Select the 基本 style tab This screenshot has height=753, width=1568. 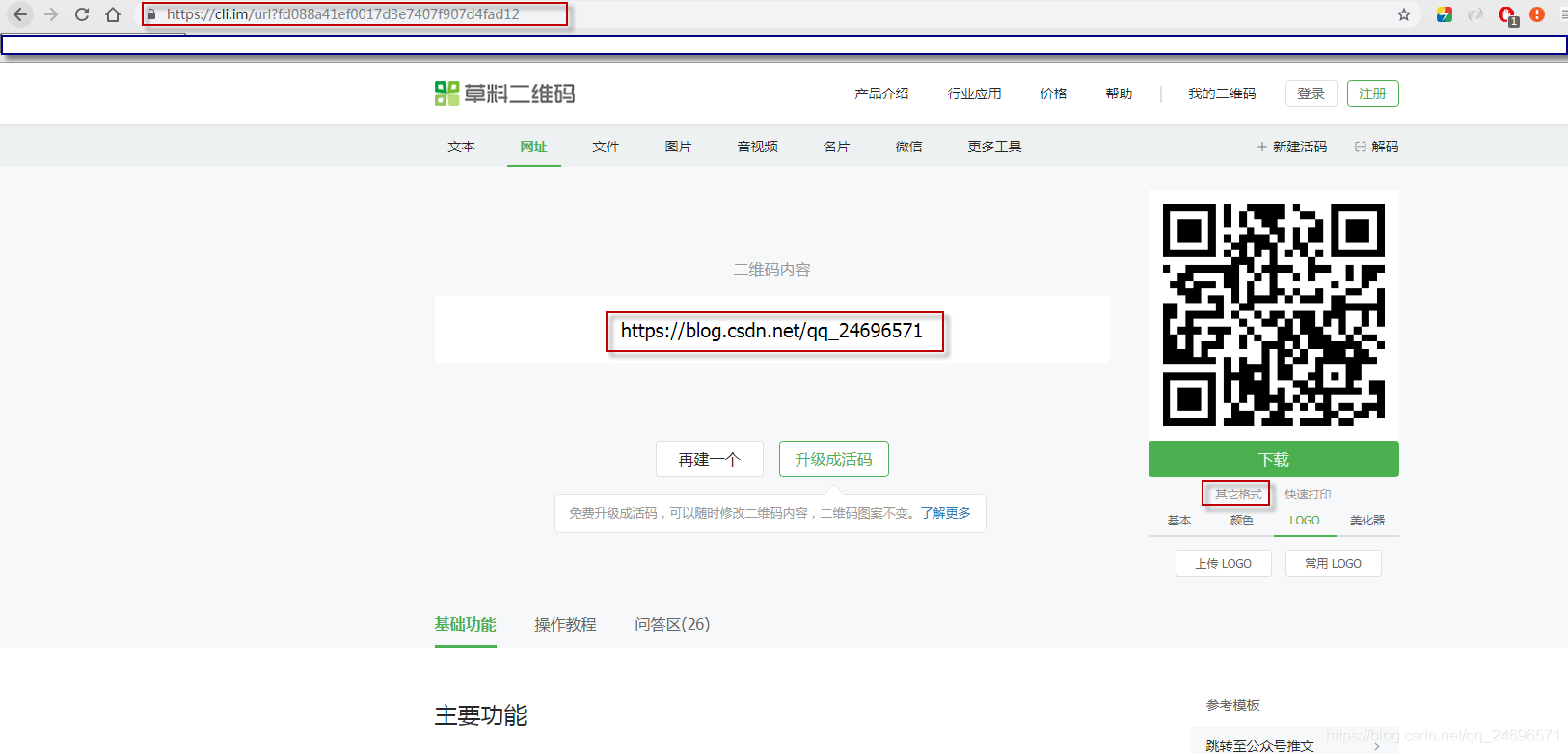[x=1179, y=521]
